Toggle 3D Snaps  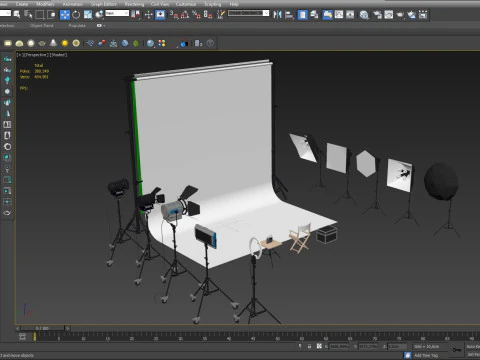coord(174,14)
